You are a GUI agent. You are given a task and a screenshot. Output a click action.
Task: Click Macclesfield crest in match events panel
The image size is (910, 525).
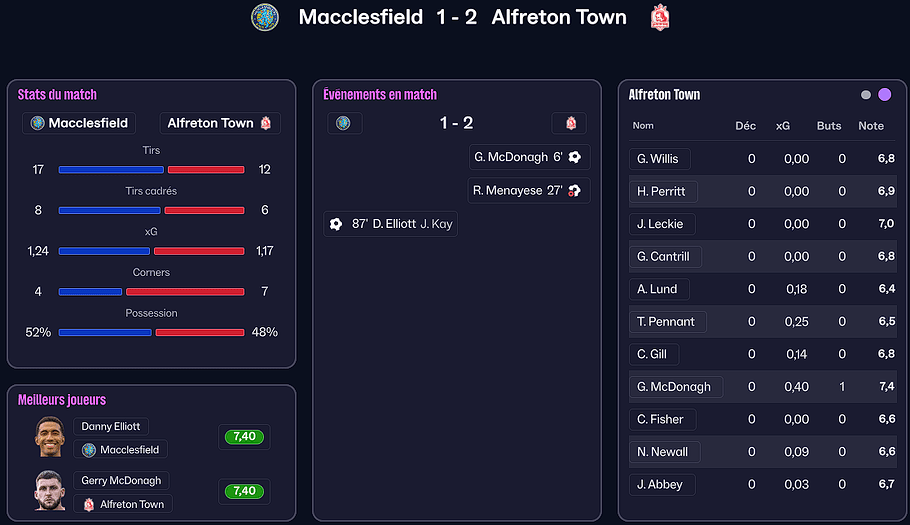pyautogui.click(x=344, y=123)
